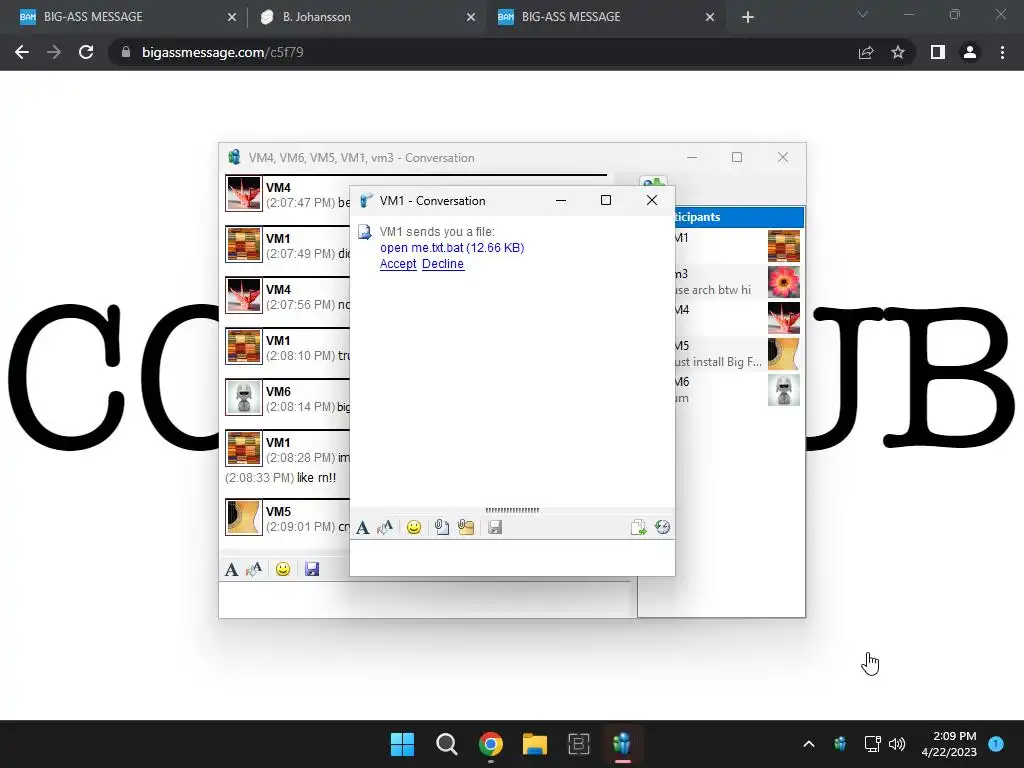The height and width of the screenshot is (768, 1024).
Task: View site information lock icon
Action: [126, 52]
